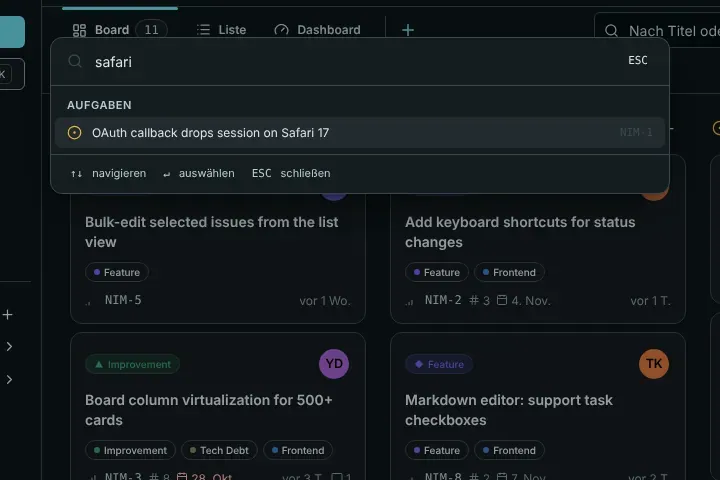Screen dimensions: 720x480
Task: Click NIM-5 identifier
Action: [x=123, y=300]
